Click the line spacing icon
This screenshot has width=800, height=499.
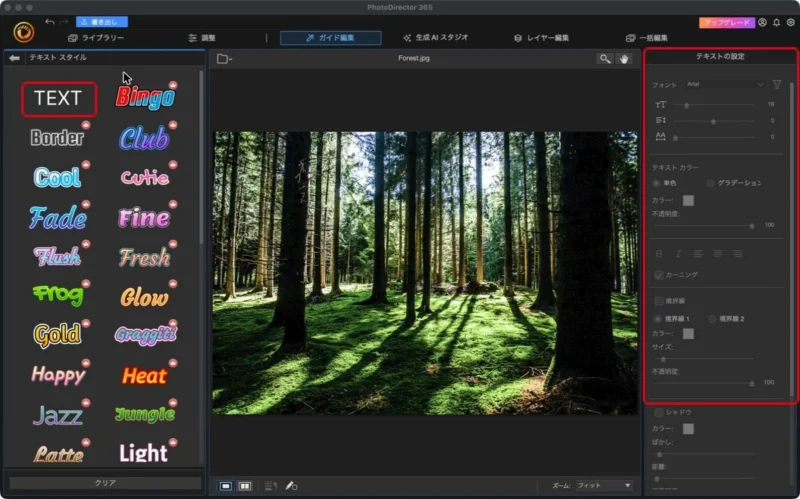coord(661,120)
